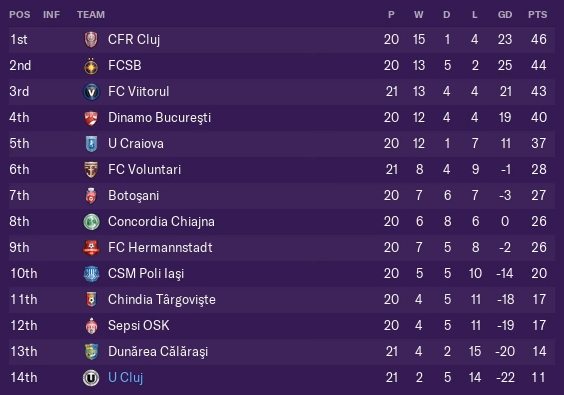This screenshot has width=564, height=395.
Task: Click the FCSB club badge
Action: [91, 66]
